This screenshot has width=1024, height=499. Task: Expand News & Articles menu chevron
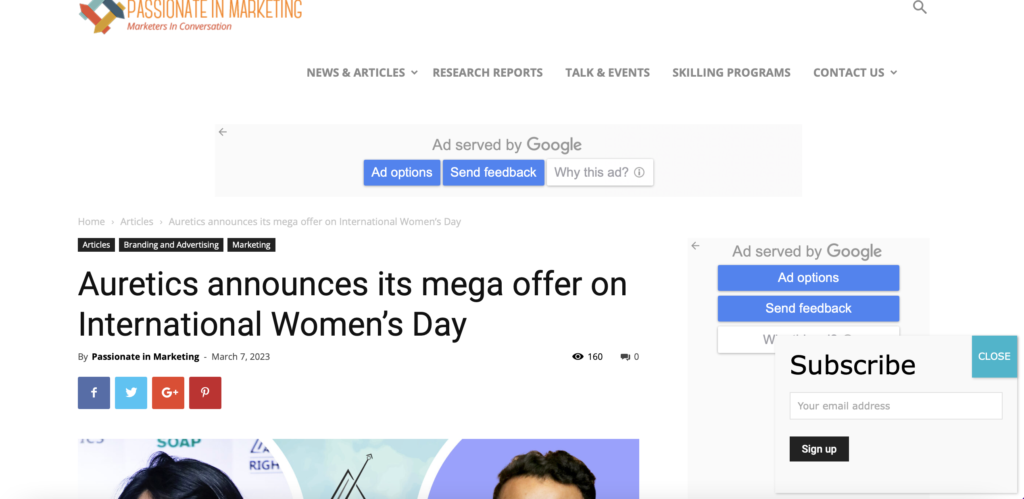pos(414,72)
